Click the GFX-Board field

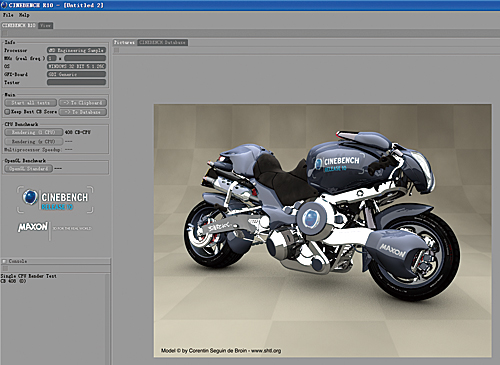pyautogui.click(x=76, y=74)
